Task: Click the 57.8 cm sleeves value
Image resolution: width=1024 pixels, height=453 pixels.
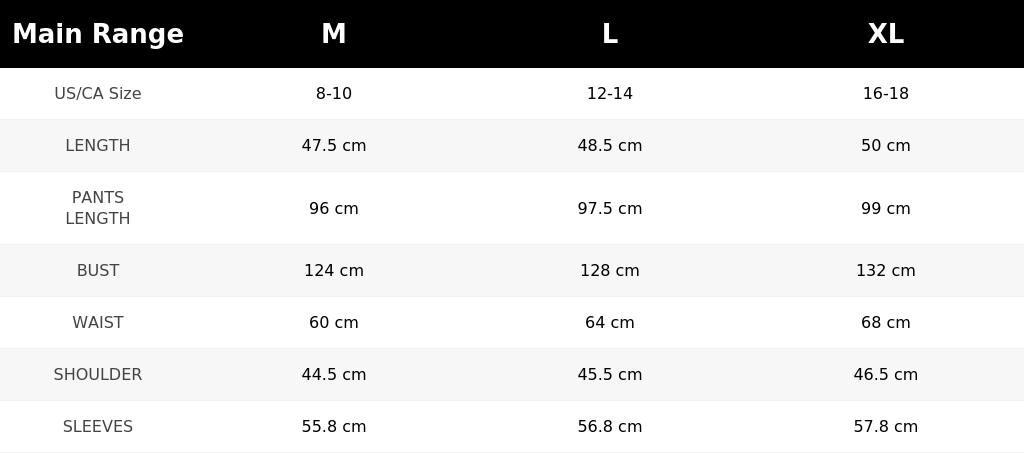Action: (886, 426)
